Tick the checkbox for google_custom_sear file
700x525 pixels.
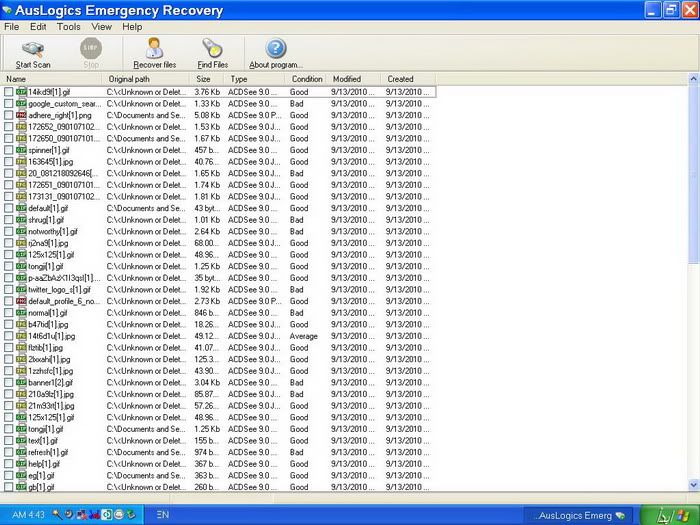(x=8, y=104)
